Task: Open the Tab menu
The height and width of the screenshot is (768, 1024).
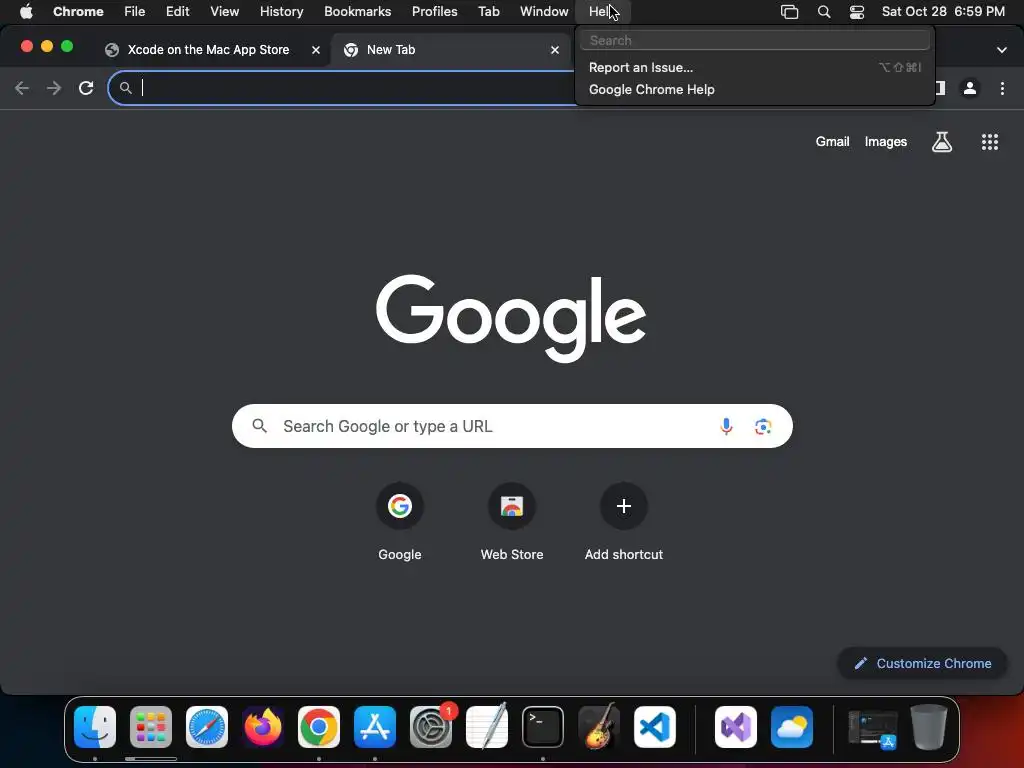Action: (x=488, y=12)
